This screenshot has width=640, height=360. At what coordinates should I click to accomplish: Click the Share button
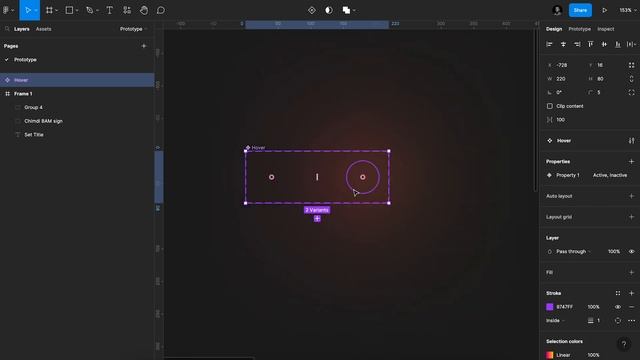point(580,10)
